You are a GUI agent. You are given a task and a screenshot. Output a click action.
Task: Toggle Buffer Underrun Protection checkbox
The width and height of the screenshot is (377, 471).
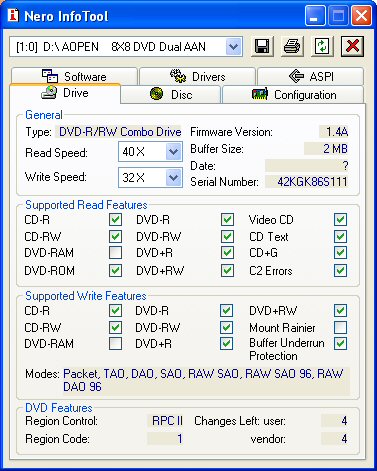pos(341,343)
